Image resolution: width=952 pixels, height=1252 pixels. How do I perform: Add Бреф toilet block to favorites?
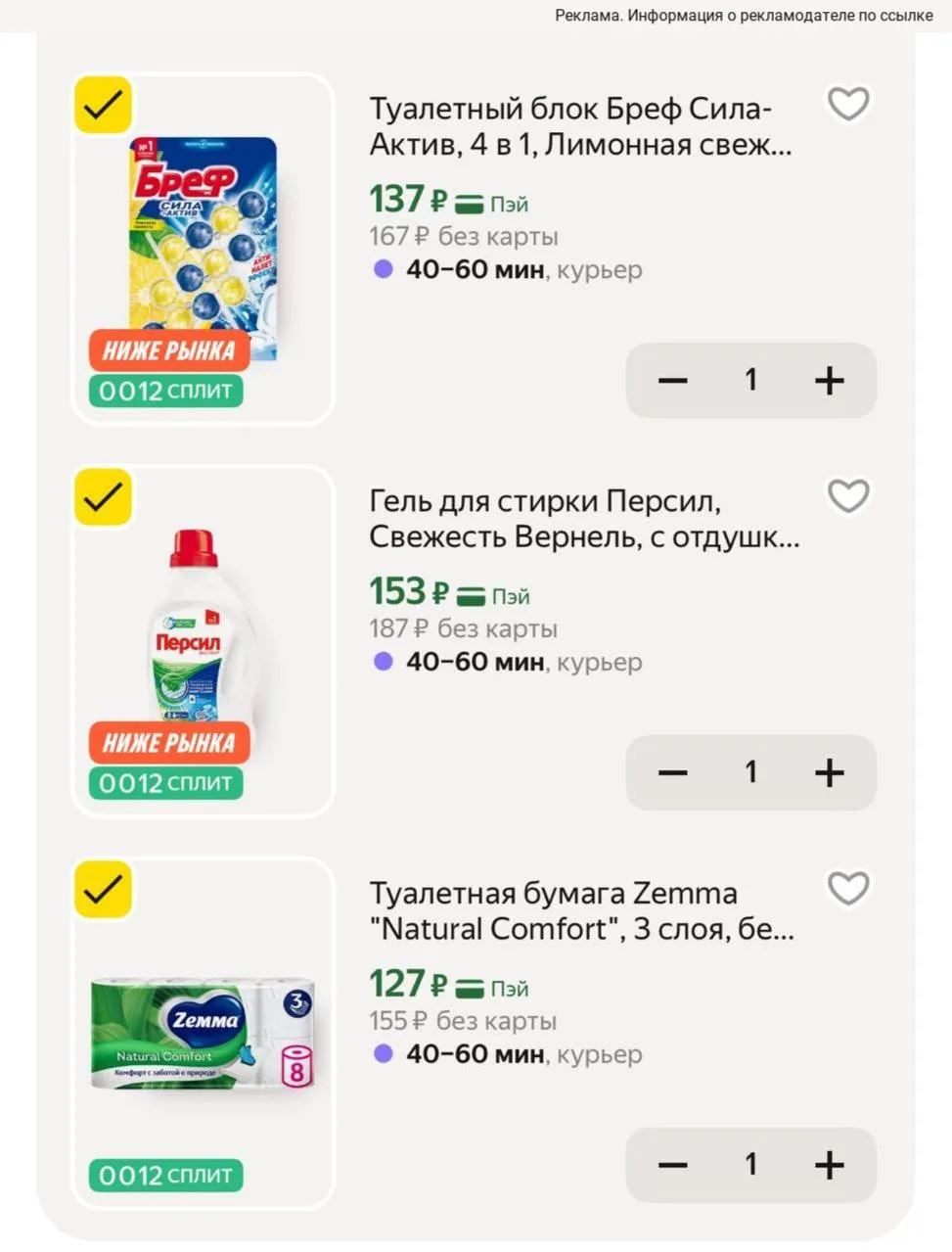point(848,104)
